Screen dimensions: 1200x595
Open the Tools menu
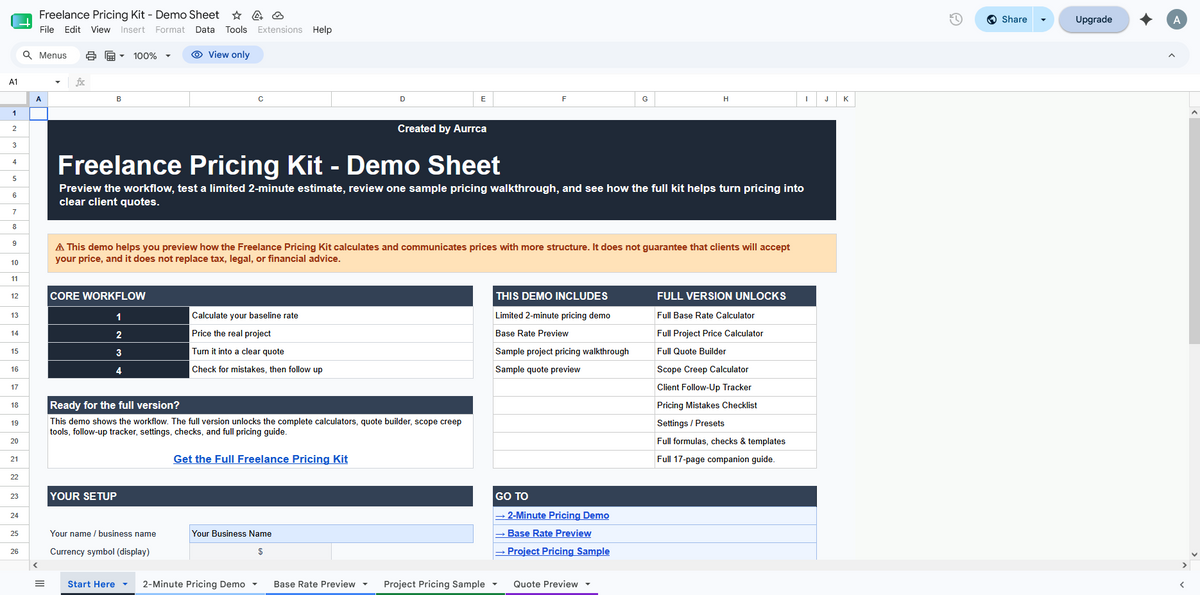click(236, 30)
